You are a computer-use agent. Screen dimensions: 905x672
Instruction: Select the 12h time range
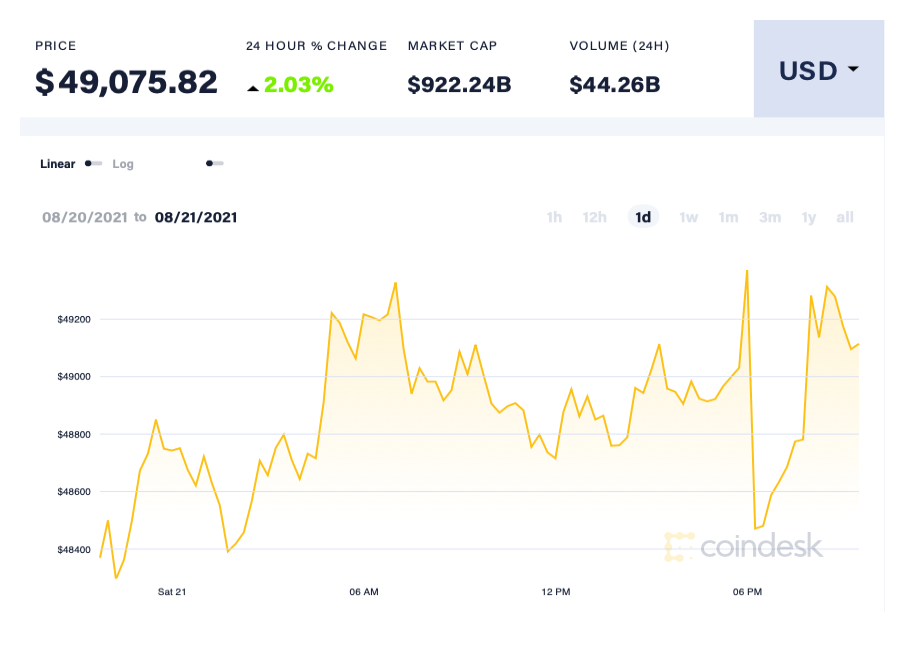[594, 217]
